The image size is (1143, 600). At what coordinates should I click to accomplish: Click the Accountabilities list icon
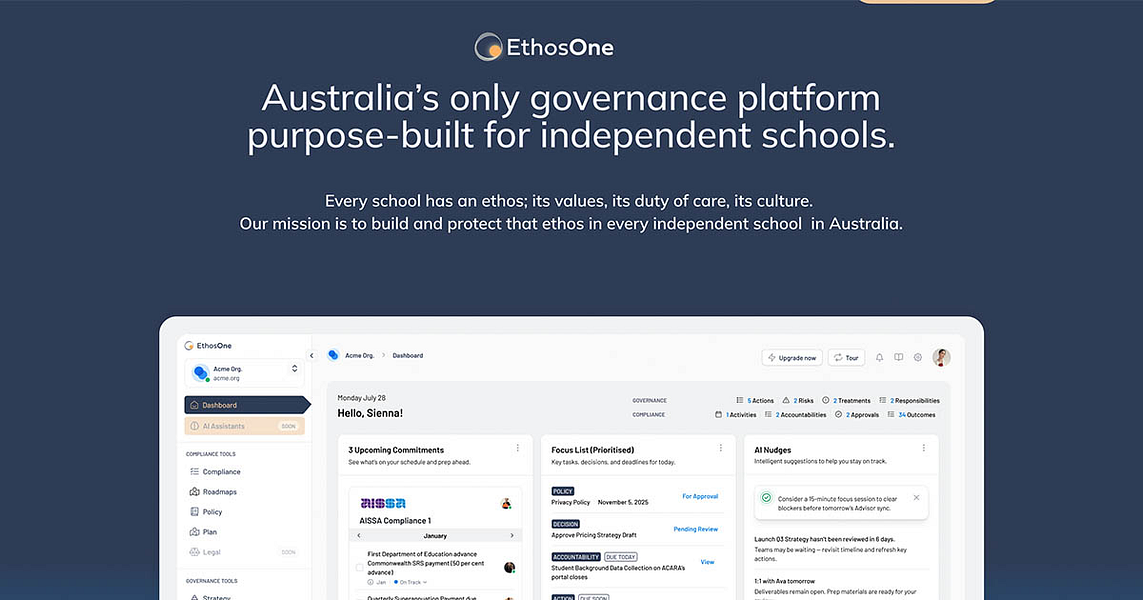tap(768, 414)
